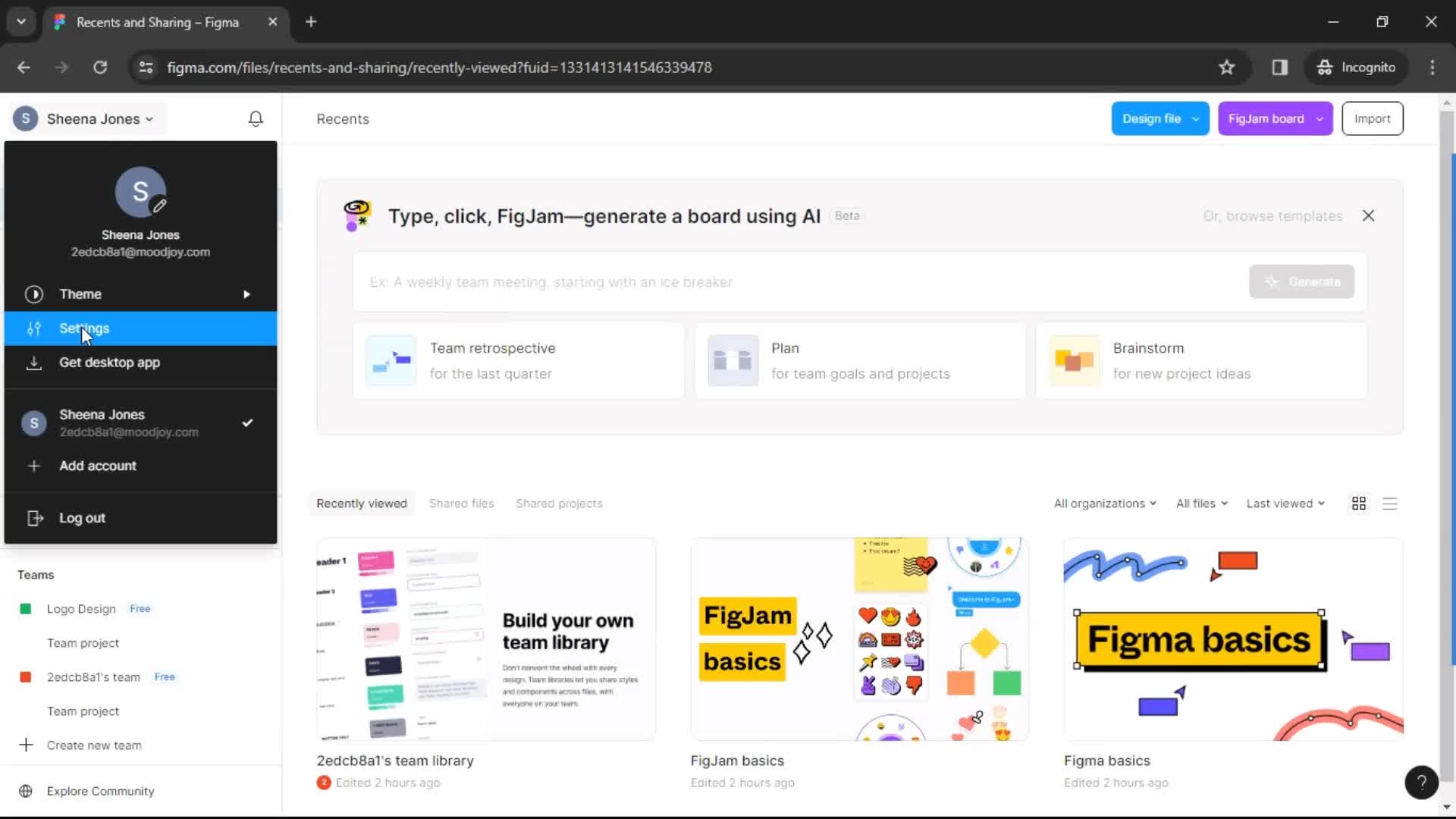Click the grid view toggle icon
The height and width of the screenshot is (819, 1456).
click(1358, 503)
